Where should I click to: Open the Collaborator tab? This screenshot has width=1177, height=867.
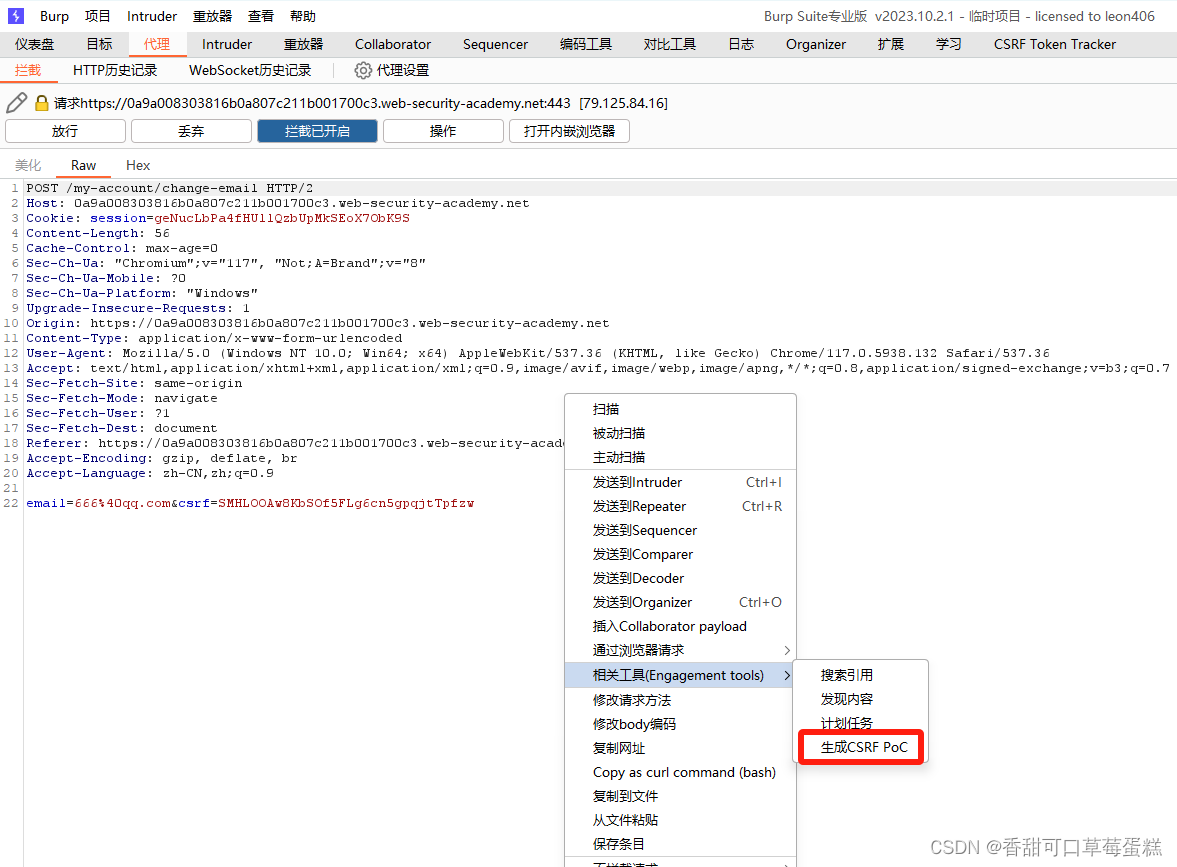tap(393, 44)
